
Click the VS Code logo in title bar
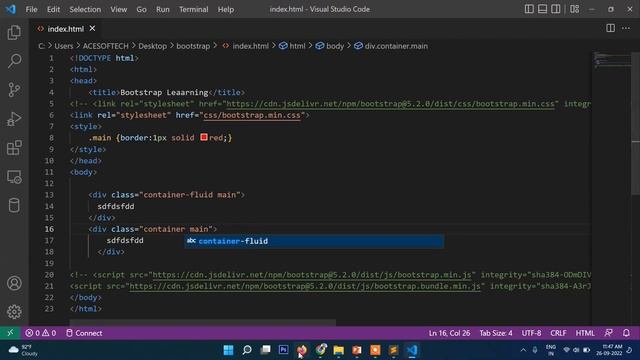tap(11, 9)
